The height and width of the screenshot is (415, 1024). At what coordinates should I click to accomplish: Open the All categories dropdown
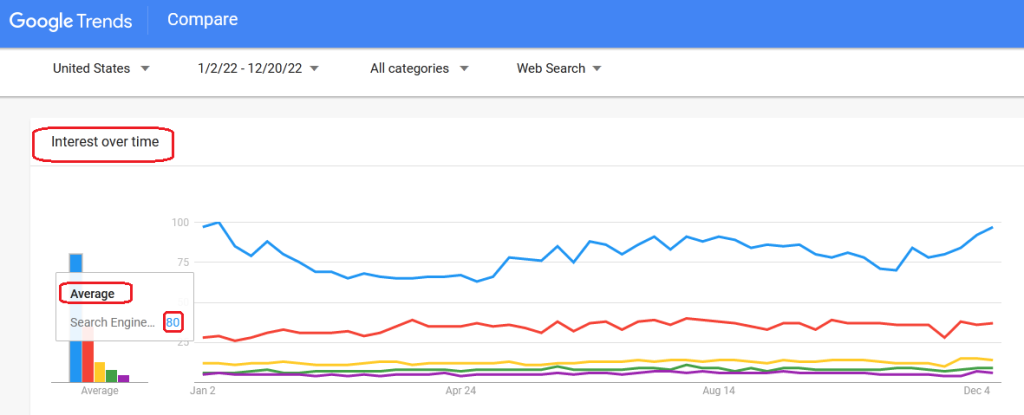[419, 69]
